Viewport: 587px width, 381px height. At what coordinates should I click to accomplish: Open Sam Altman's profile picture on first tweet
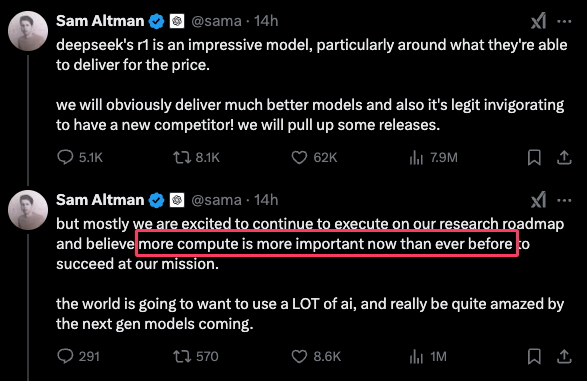(28, 31)
